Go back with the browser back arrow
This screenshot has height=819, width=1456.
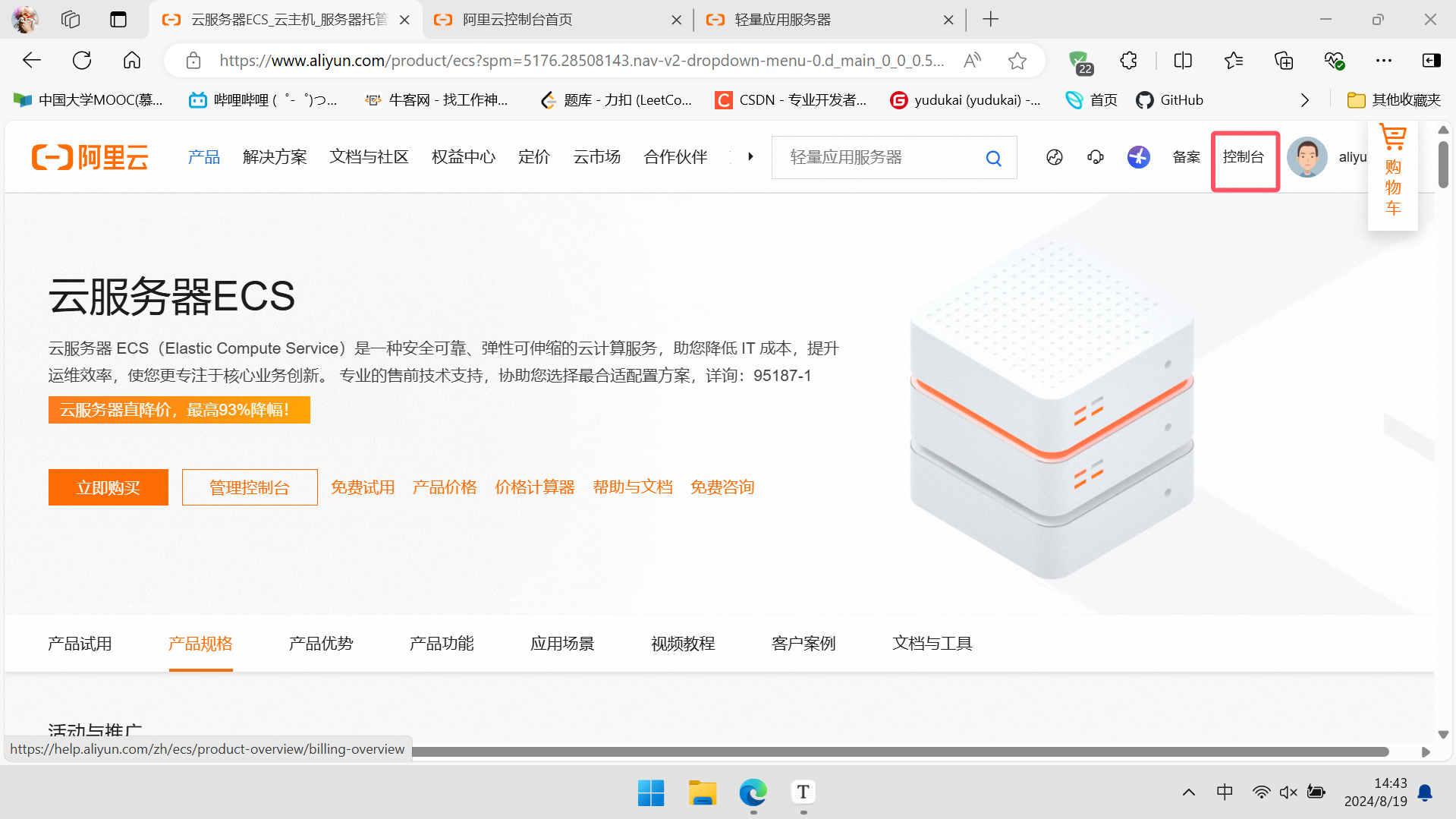click(x=32, y=61)
